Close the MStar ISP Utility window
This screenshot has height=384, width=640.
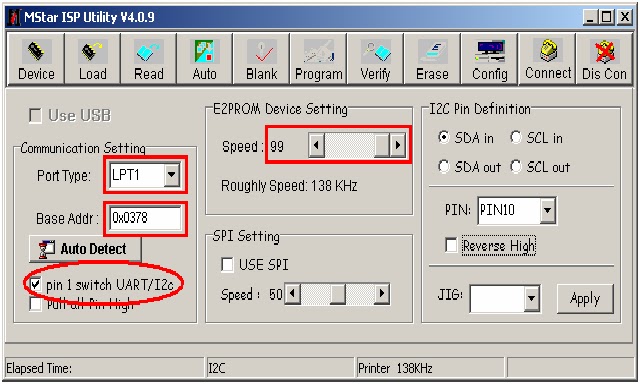click(x=624, y=18)
